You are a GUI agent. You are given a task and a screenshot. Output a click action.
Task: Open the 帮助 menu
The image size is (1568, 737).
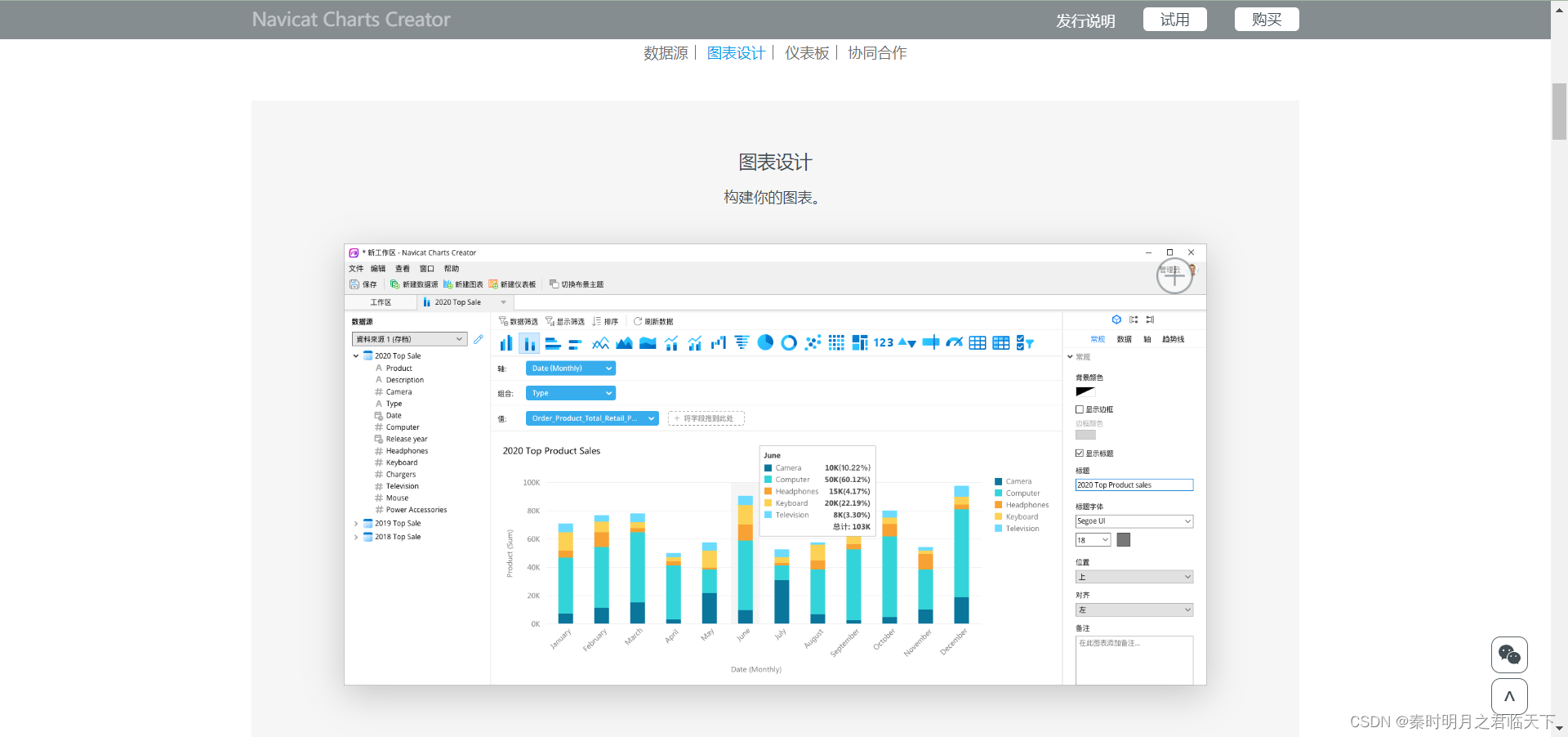tap(452, 269)
